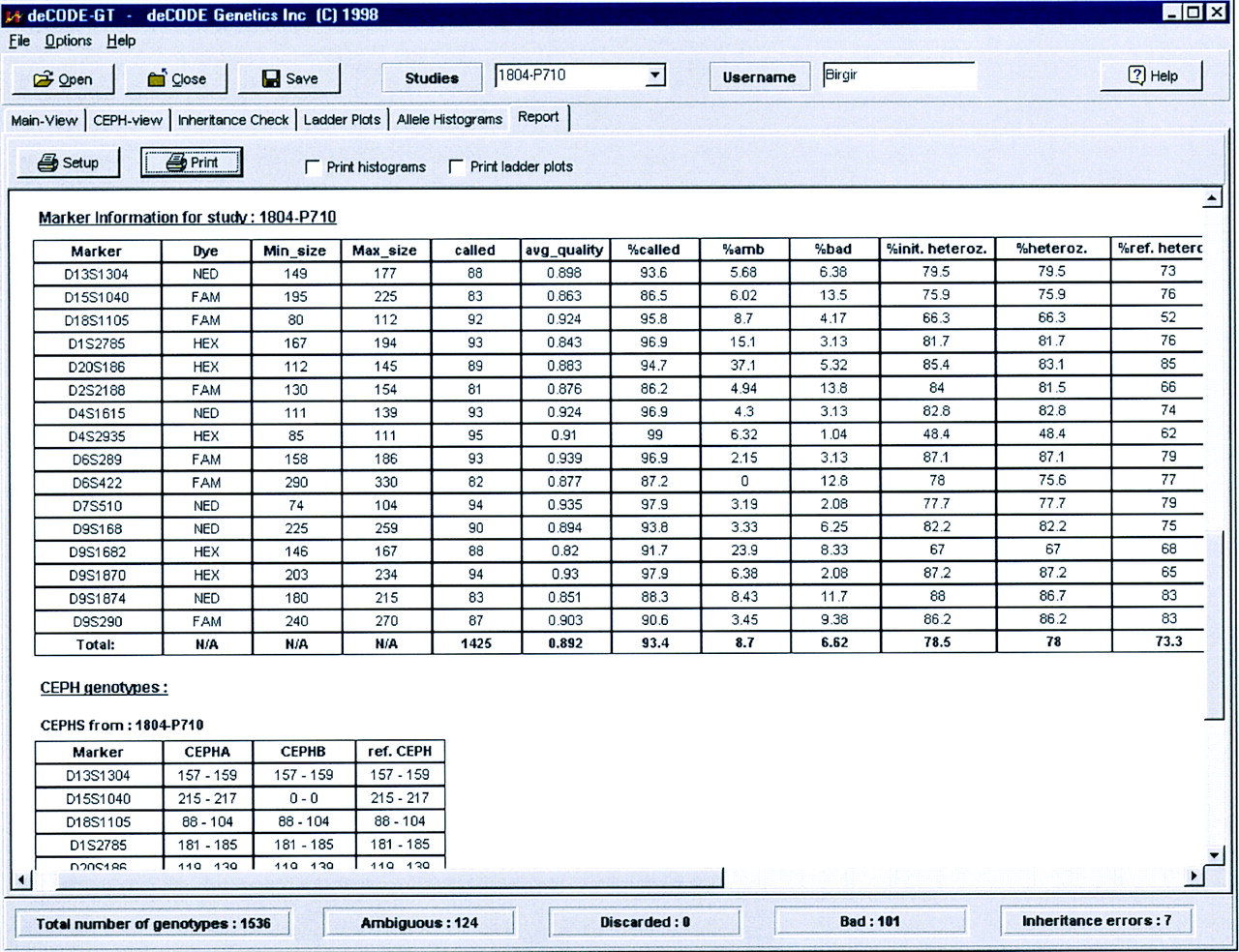
Task: Open the File menu
Action: [x=19, y=41]
